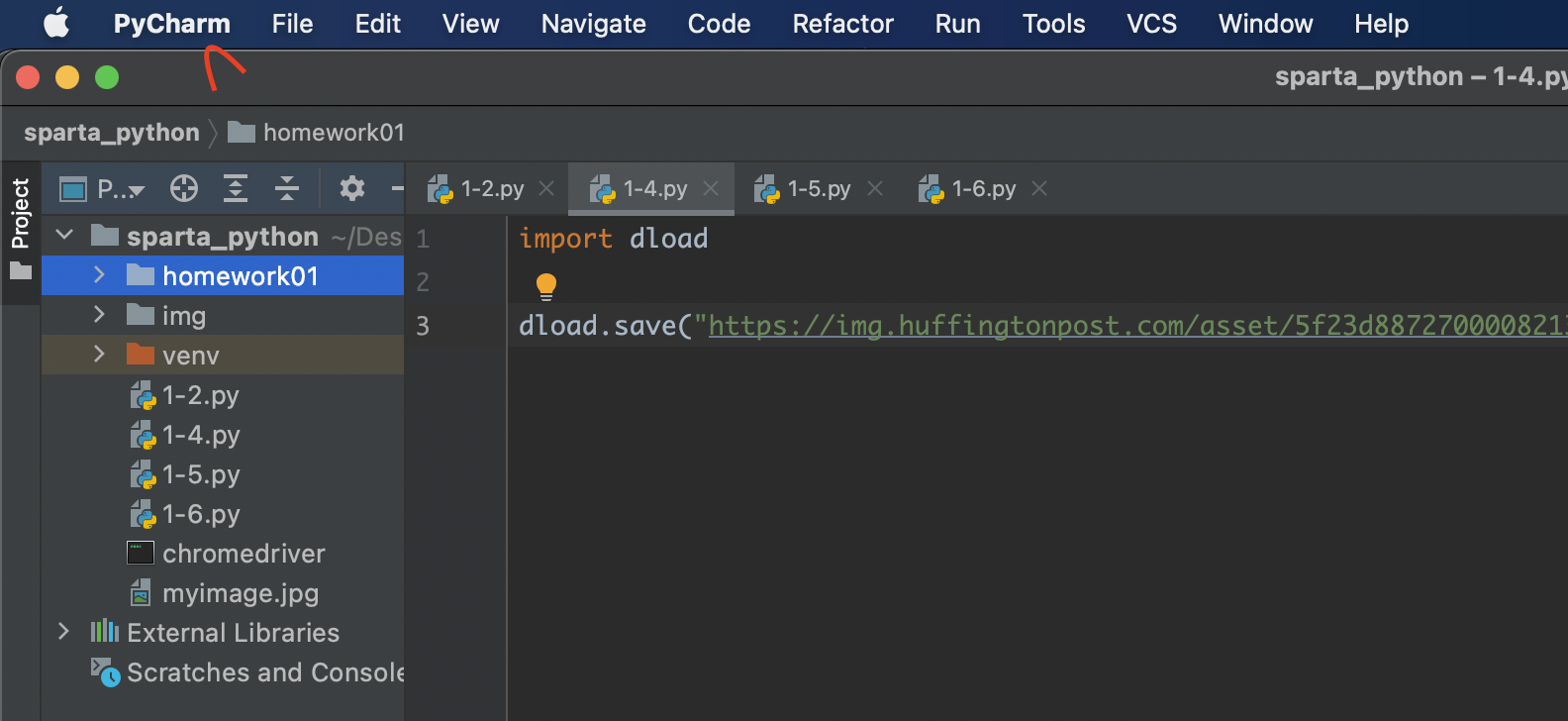Click the sparta_python breadcrumb
This screenshot has width=1568, height=721.
click(x=111, y=132)
